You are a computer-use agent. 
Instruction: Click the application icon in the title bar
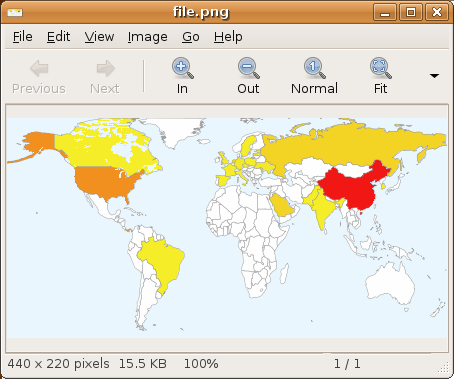15,13
